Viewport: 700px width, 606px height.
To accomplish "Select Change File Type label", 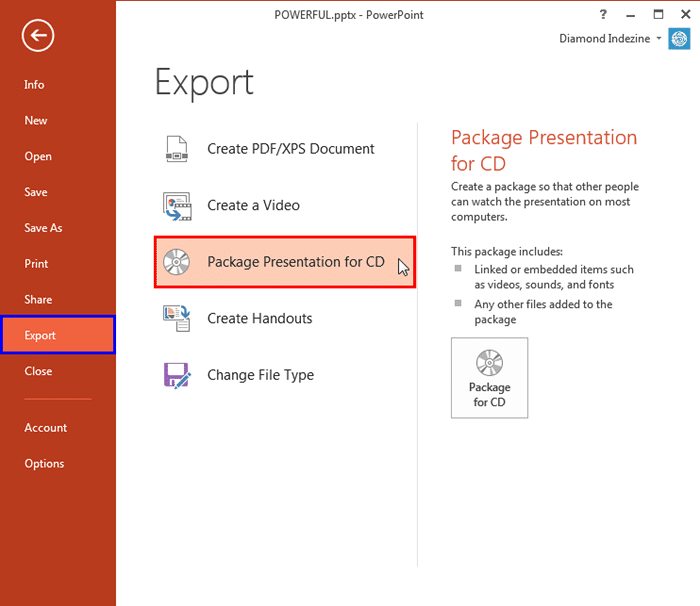I will click(x=260, y=375).
